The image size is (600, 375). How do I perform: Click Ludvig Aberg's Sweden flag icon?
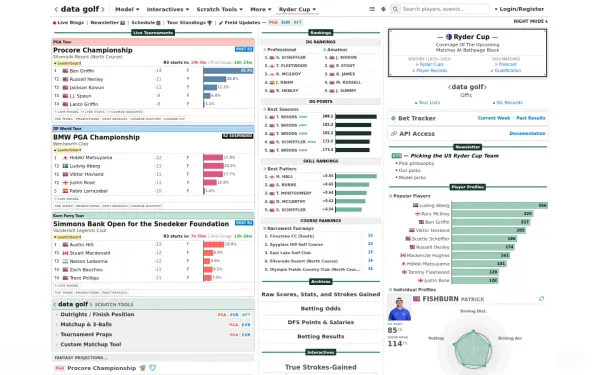[x=65, y=166]
